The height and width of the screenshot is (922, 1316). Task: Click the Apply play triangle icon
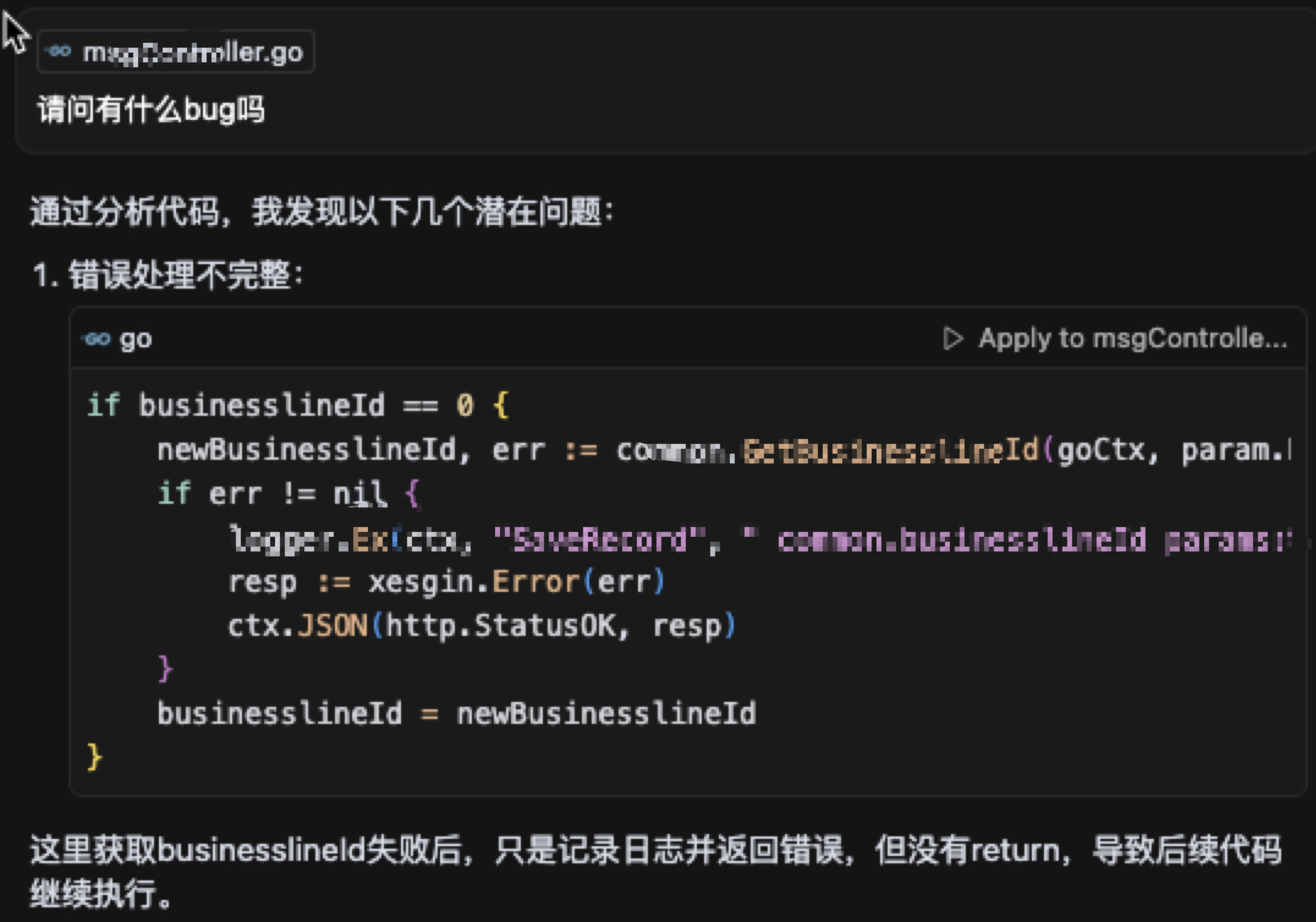[952, 339]
